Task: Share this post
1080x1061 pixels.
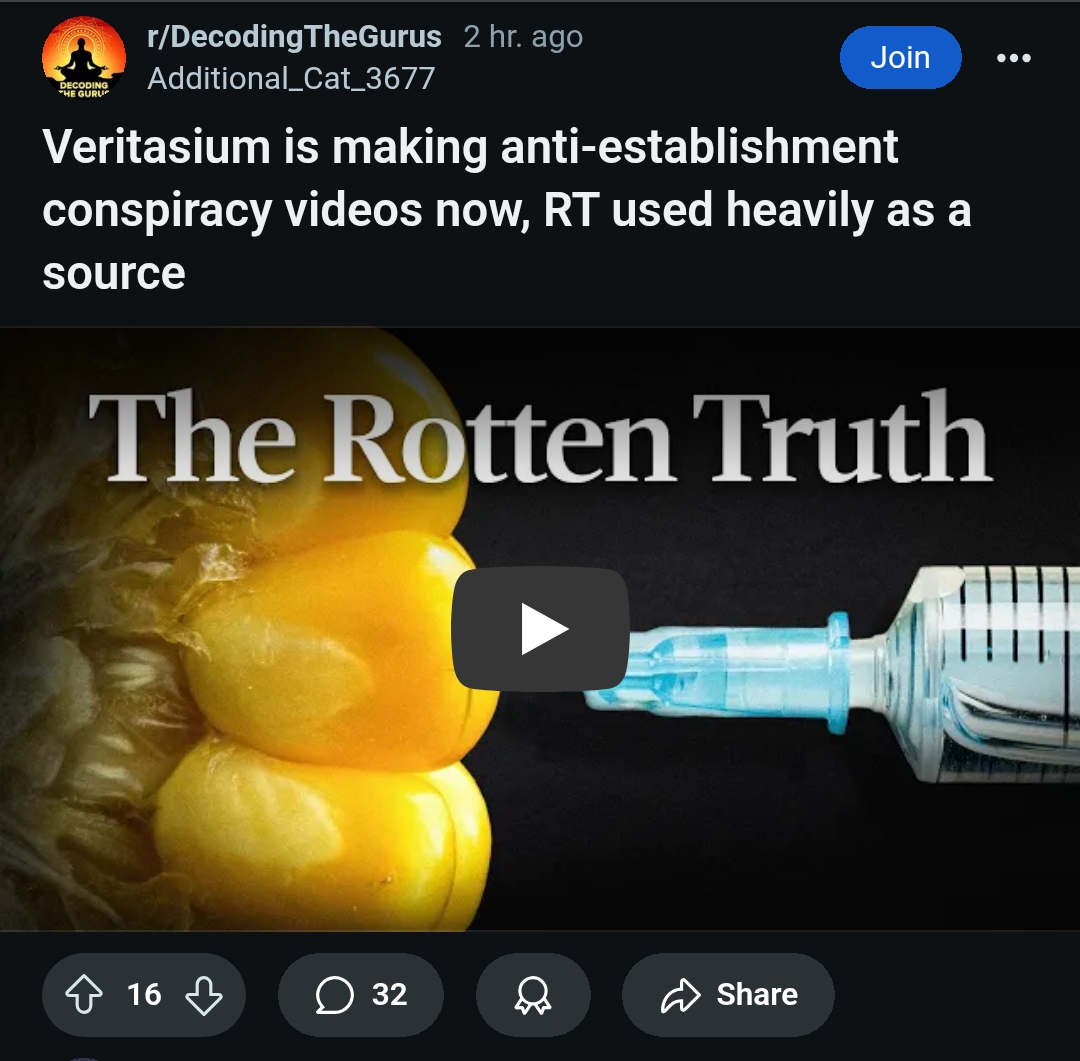Action: 728,994
